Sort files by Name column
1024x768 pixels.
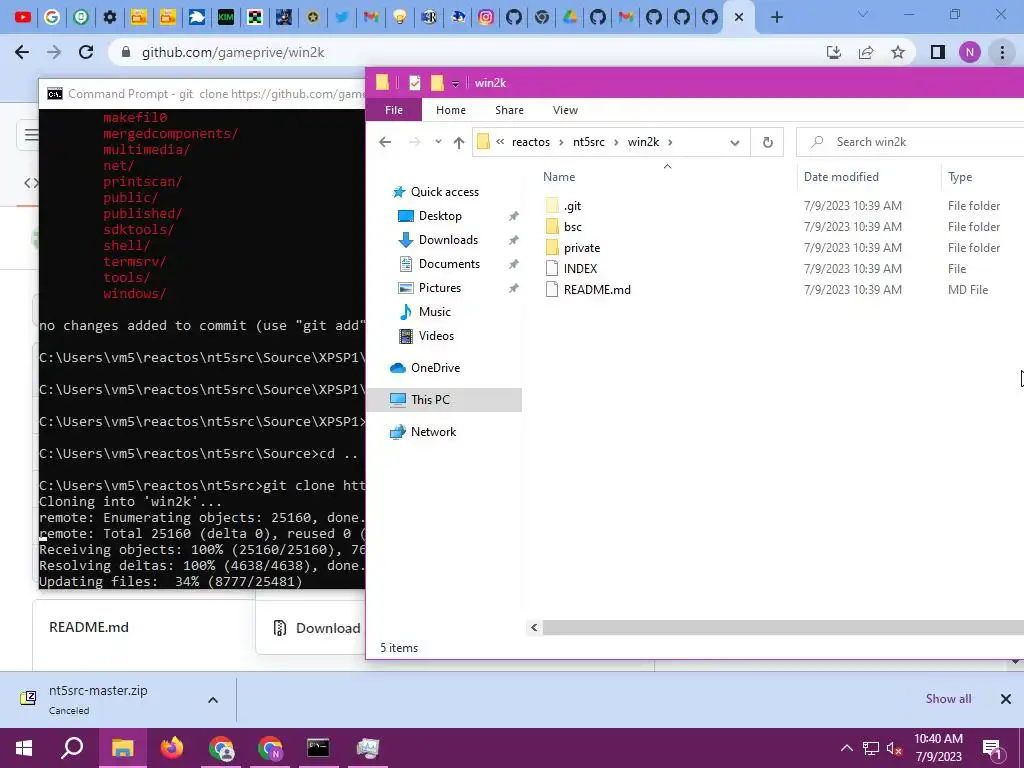click(559, 176)
